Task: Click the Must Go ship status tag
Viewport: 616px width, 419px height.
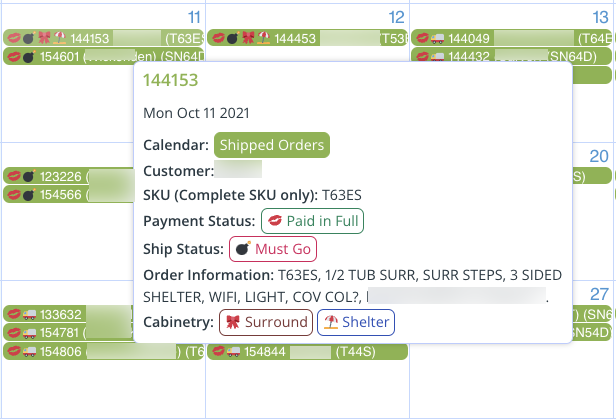Action: point(273,249)
